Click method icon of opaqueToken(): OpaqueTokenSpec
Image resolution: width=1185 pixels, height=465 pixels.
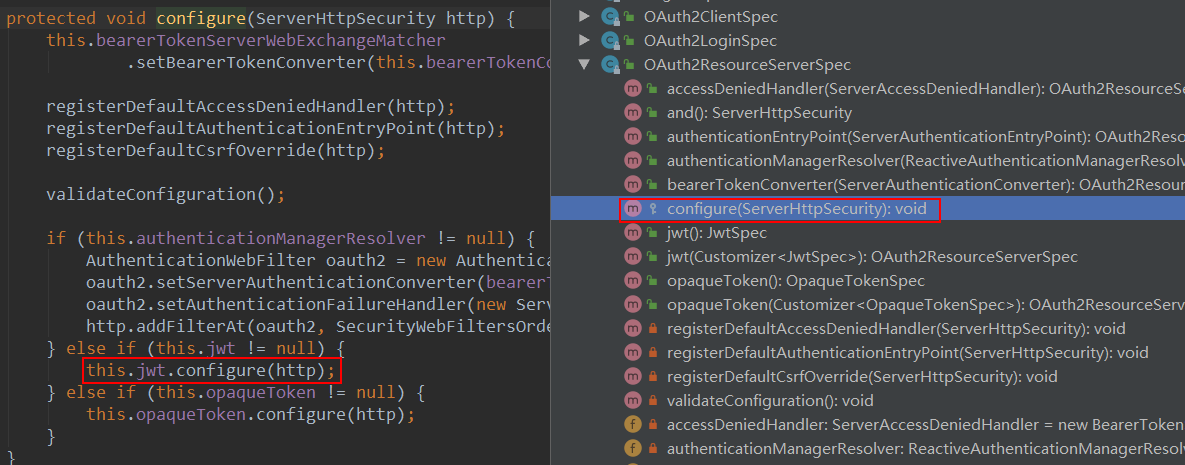click(633, 281)
